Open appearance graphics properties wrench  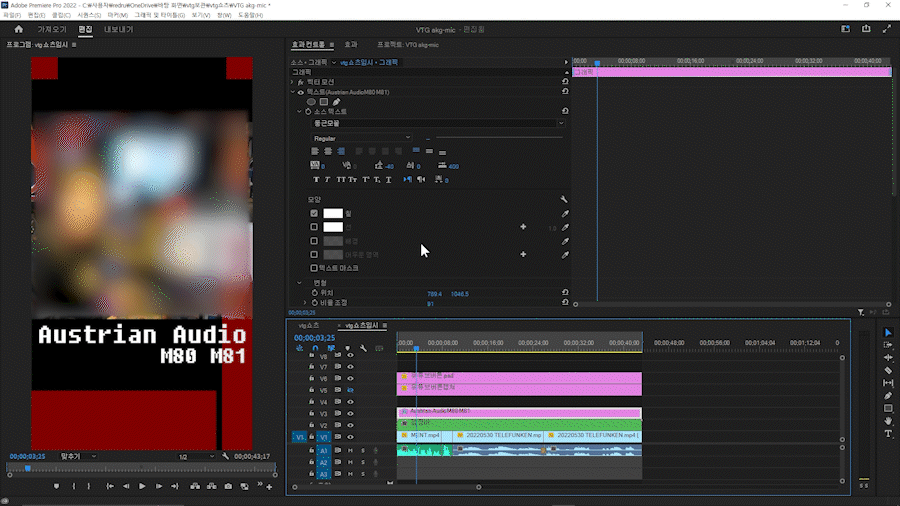pyautogui.click(x=564, y=199)
